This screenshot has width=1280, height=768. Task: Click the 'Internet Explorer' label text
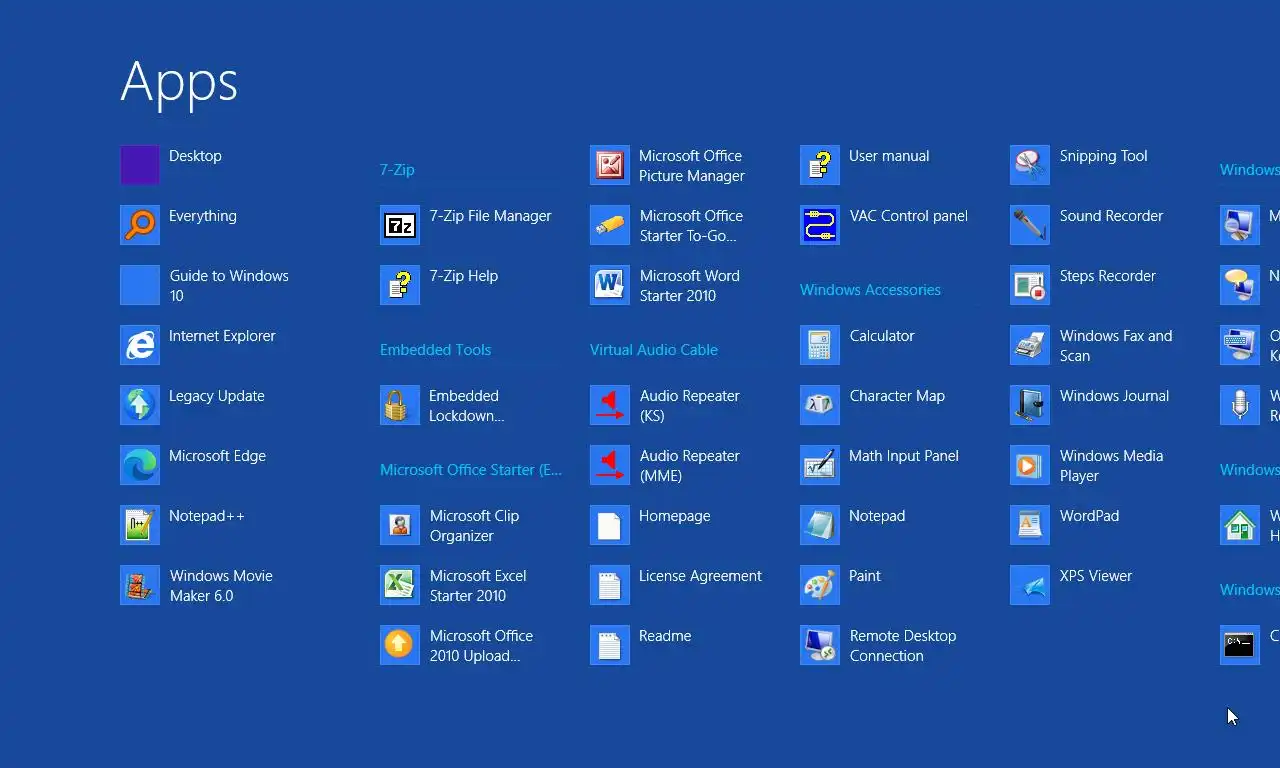222,336
